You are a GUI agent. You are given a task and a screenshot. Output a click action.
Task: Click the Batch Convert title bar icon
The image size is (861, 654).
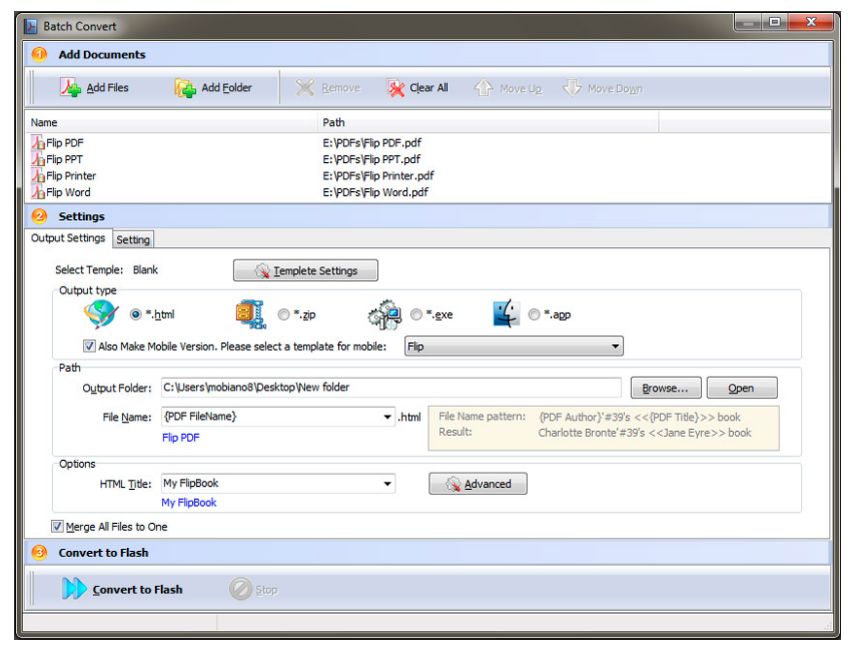click(31, 26)
